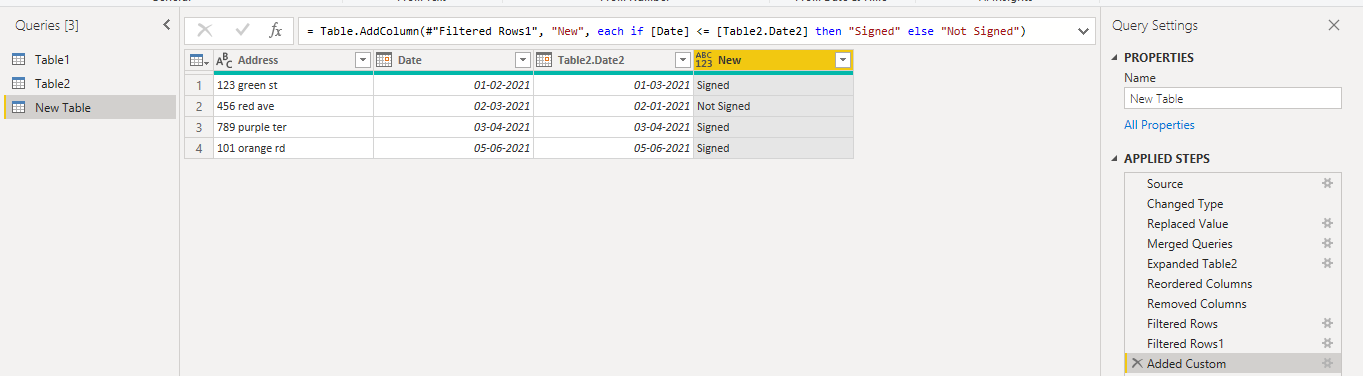Select the Replaced Value step
The height and width of the screenshot is (376, 1363).
[1233, 224]
